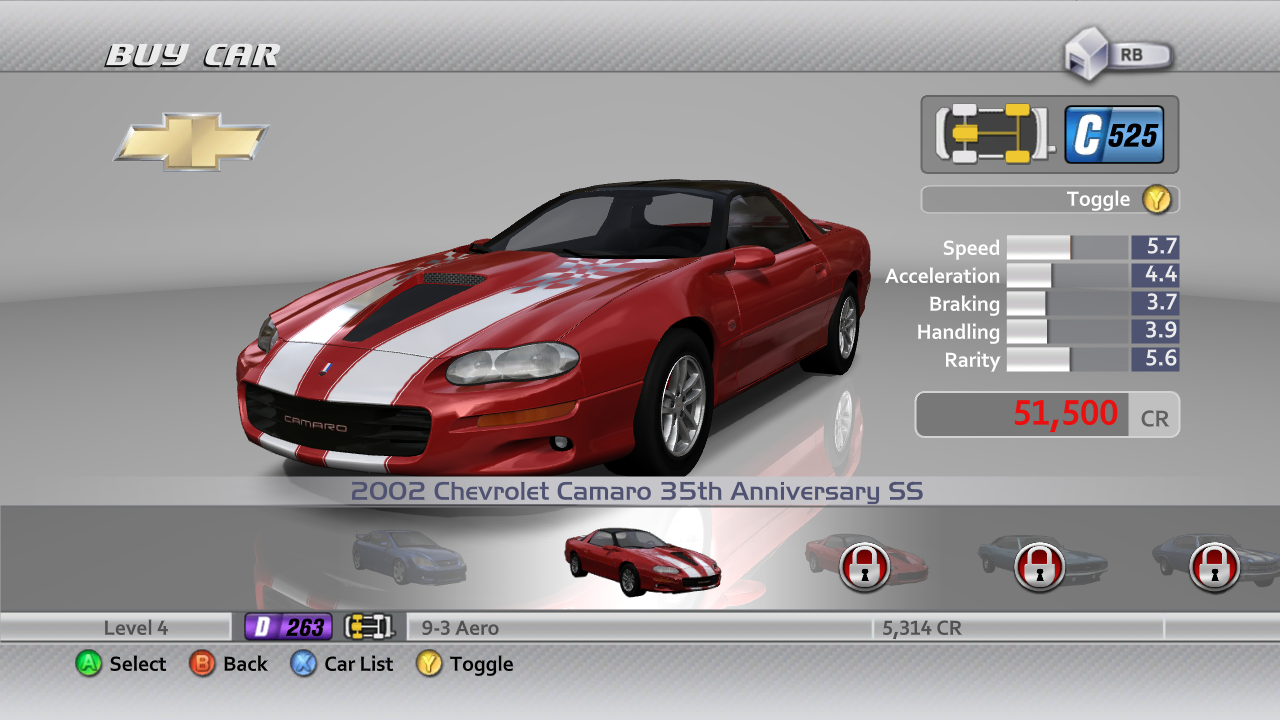Click the blue X button icon
The image size is (1280, 720).
304,663
